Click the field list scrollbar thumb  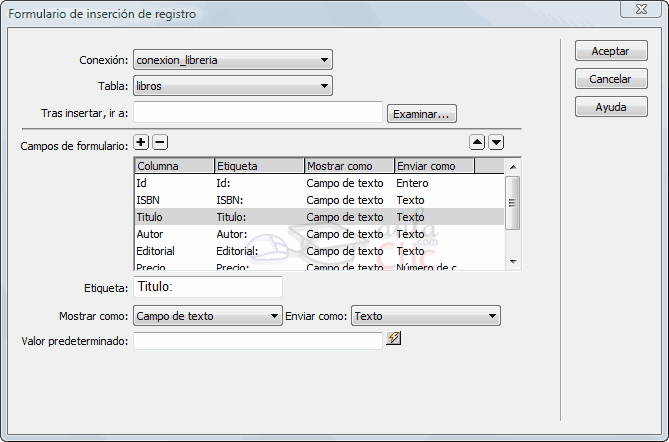[x=513, y=203]
